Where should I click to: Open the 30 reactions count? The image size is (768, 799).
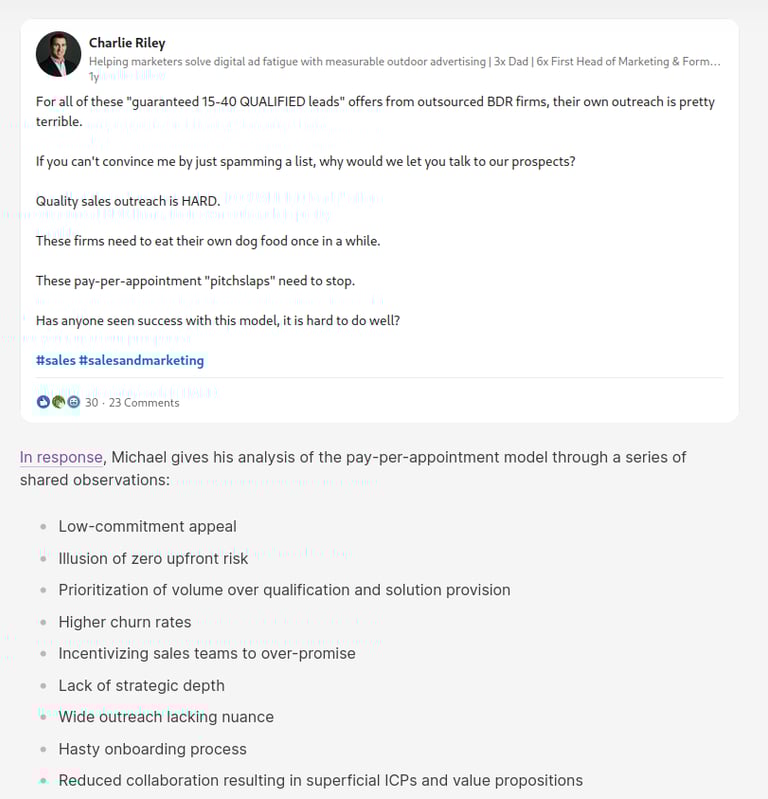(92, 403)
